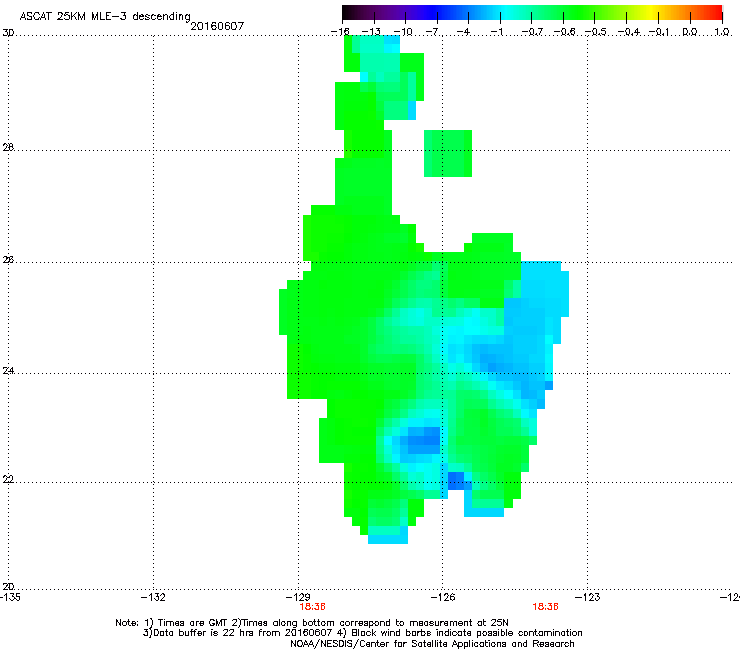Click the colorbar tick label -0.5
Image resolution: width=740 pixels, height=650 pixels.
(596, 32)
